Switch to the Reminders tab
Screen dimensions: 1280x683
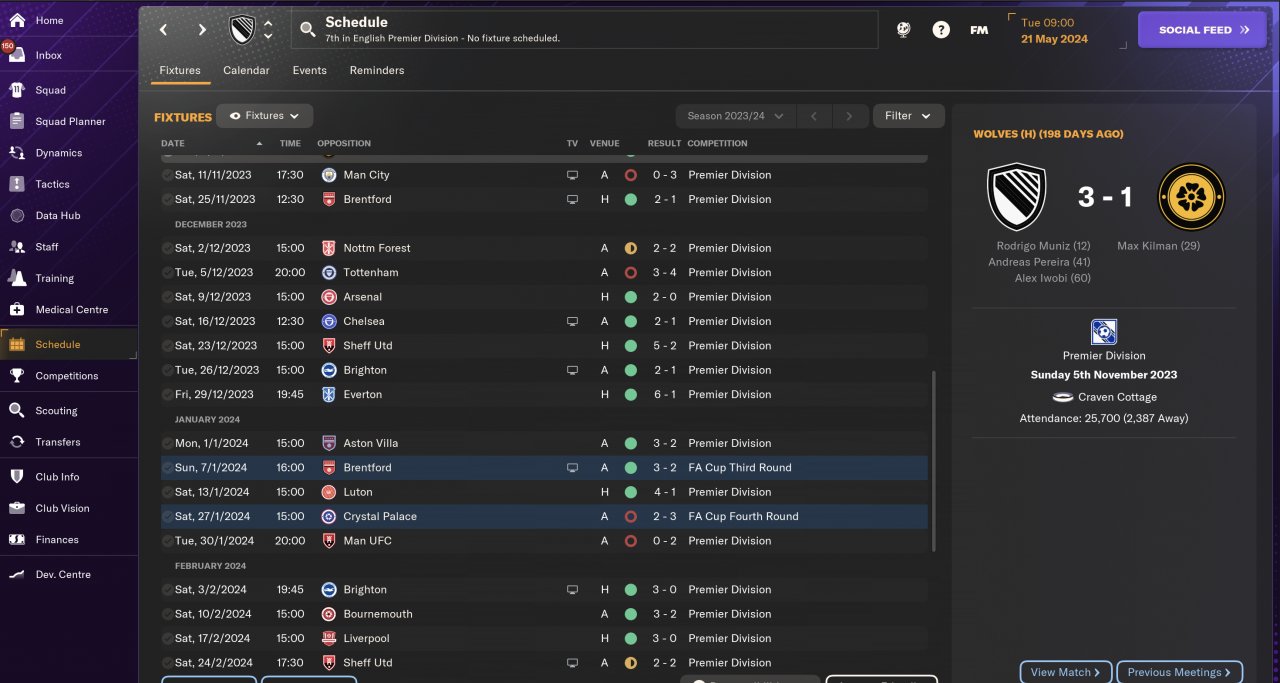pos(377,70)
